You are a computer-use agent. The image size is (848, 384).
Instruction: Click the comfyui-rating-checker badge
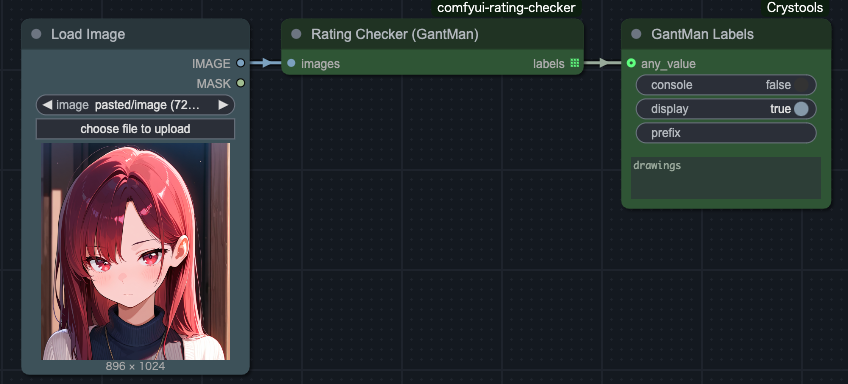pos(506,8)
